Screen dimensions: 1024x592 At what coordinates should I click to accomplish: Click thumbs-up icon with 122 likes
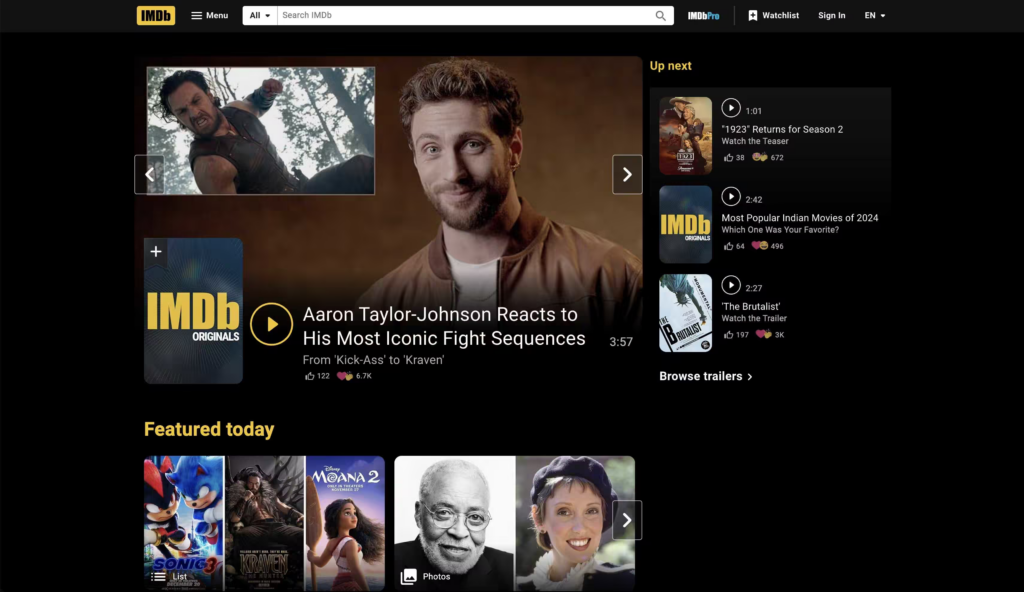click(310, 376)
